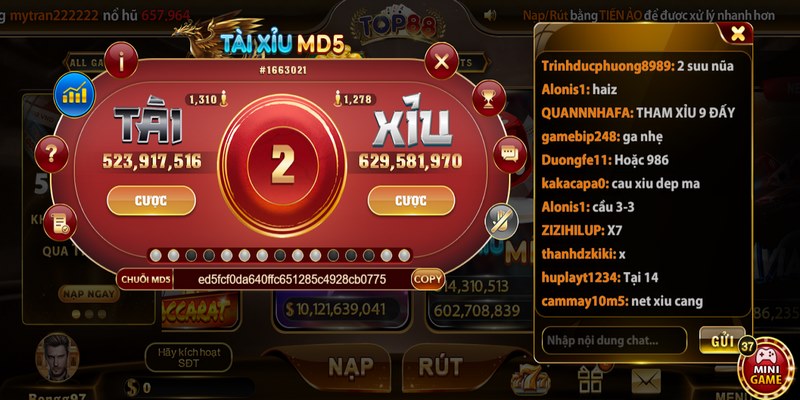This screenshot has height=400, width=800.
Task: Place a bet with CƯỢC under XỈU
Action: 411,201
